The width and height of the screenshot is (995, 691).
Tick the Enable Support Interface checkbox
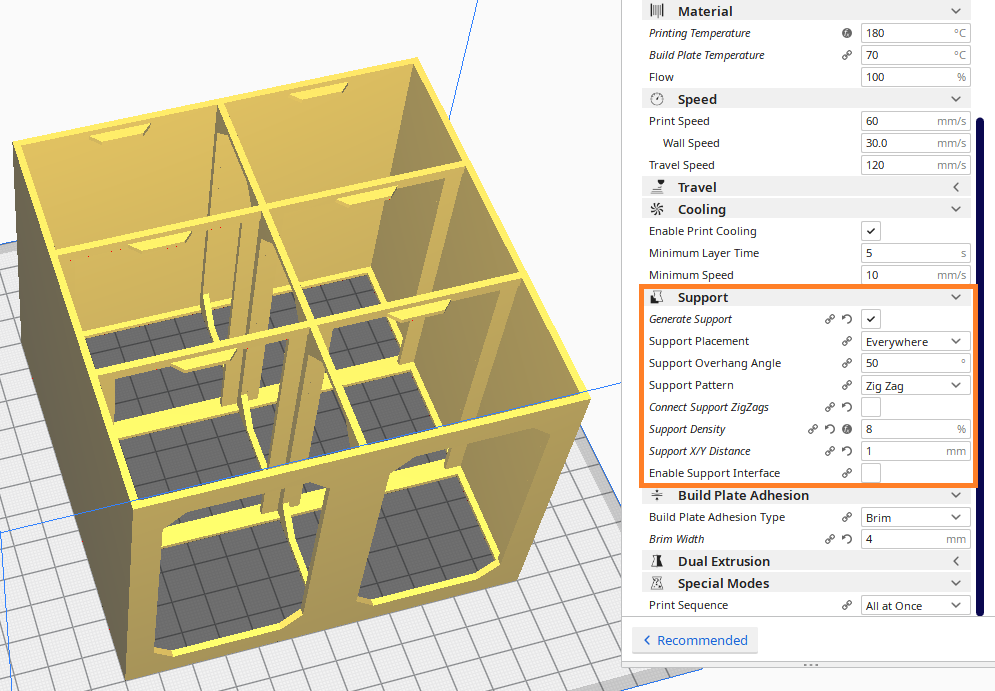[872, 473]
